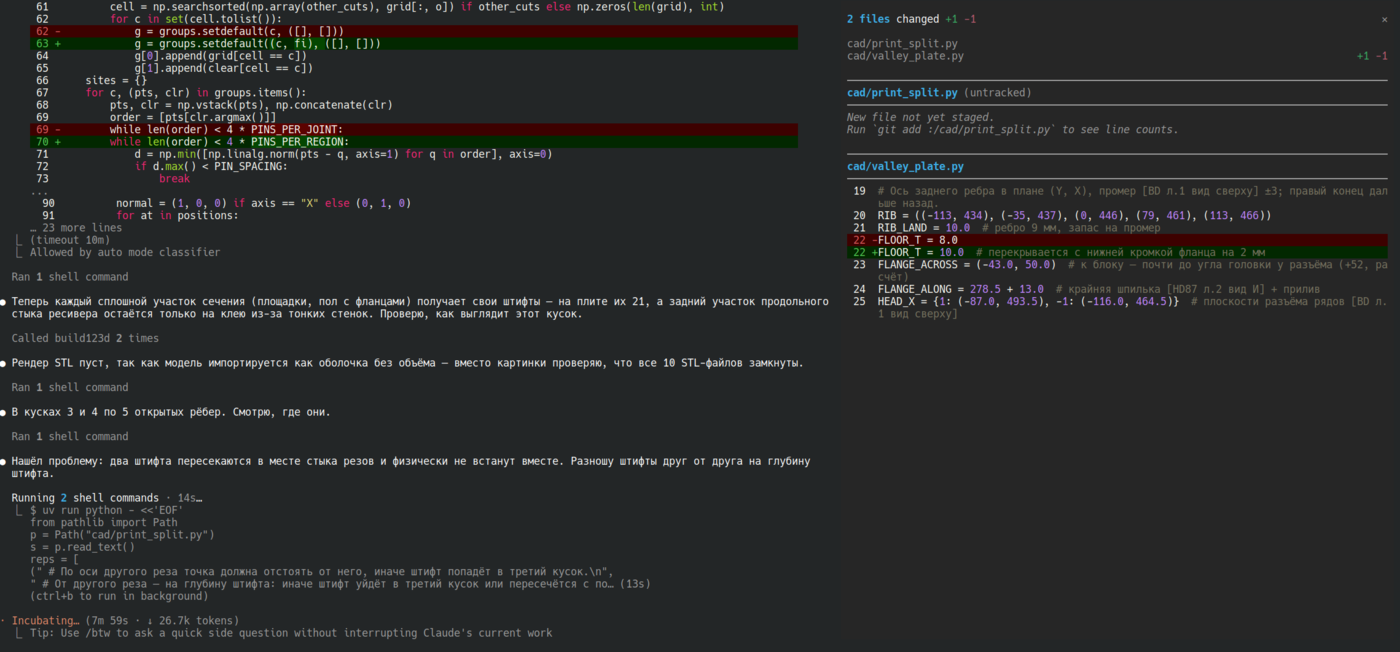The width and height of the screenshot is (1400, 652).
Task: Click the message starting "Рендер STL пуст"
Action: tap(407, 363)
